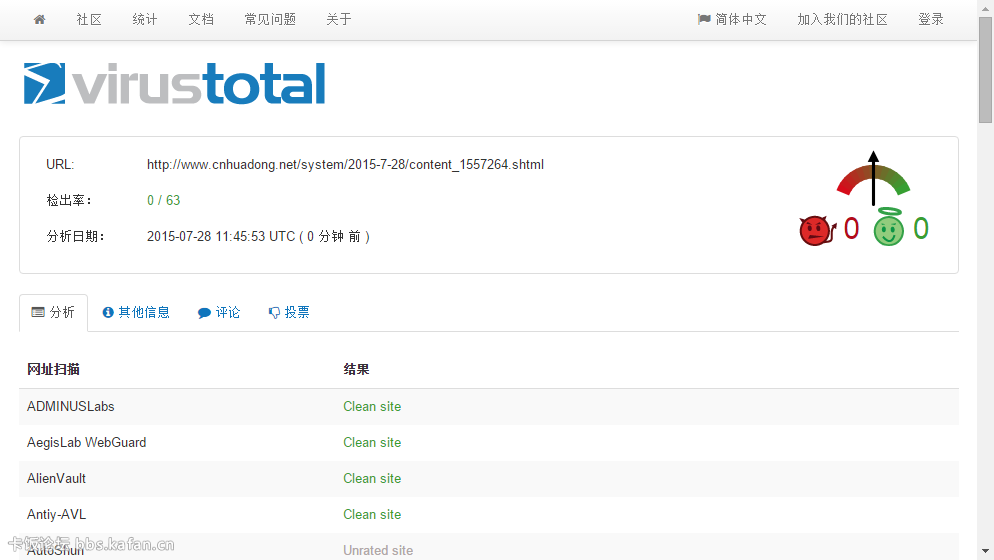Click the green angel harmless vote icon
The width and height of the screenshot is (994, 560).
pyautogui.click(x=889, y=227)
